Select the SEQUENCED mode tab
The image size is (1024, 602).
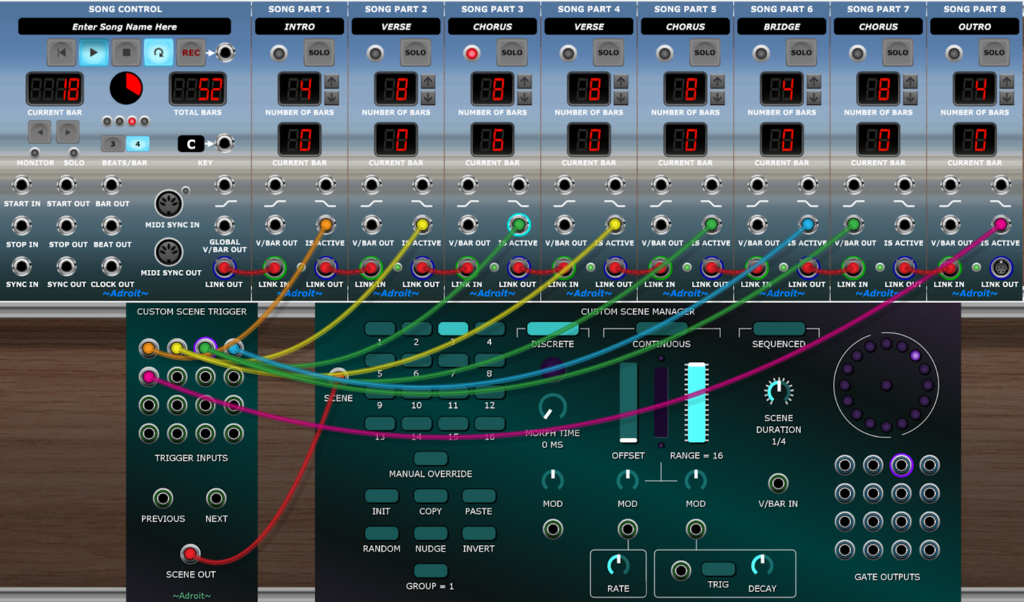[x=779, y=329]
